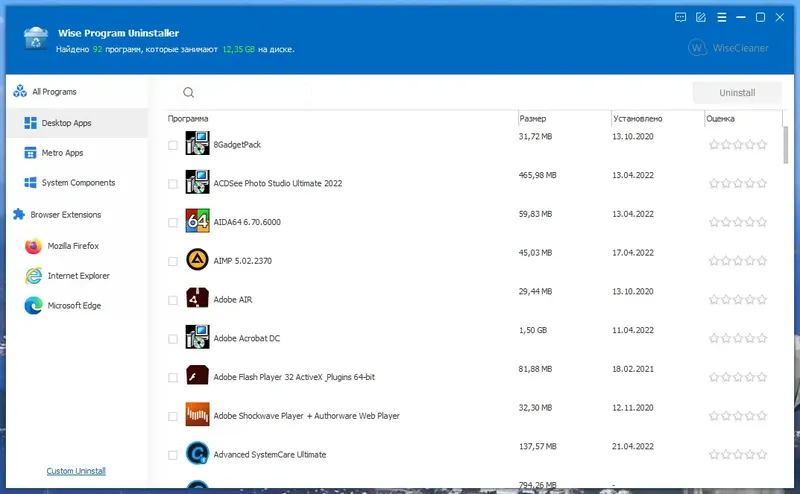Image resolution: width=800 pixels, height=494 pixels.
Task: Click the program list vertical scrollbar
Action: tap(786, 145)
